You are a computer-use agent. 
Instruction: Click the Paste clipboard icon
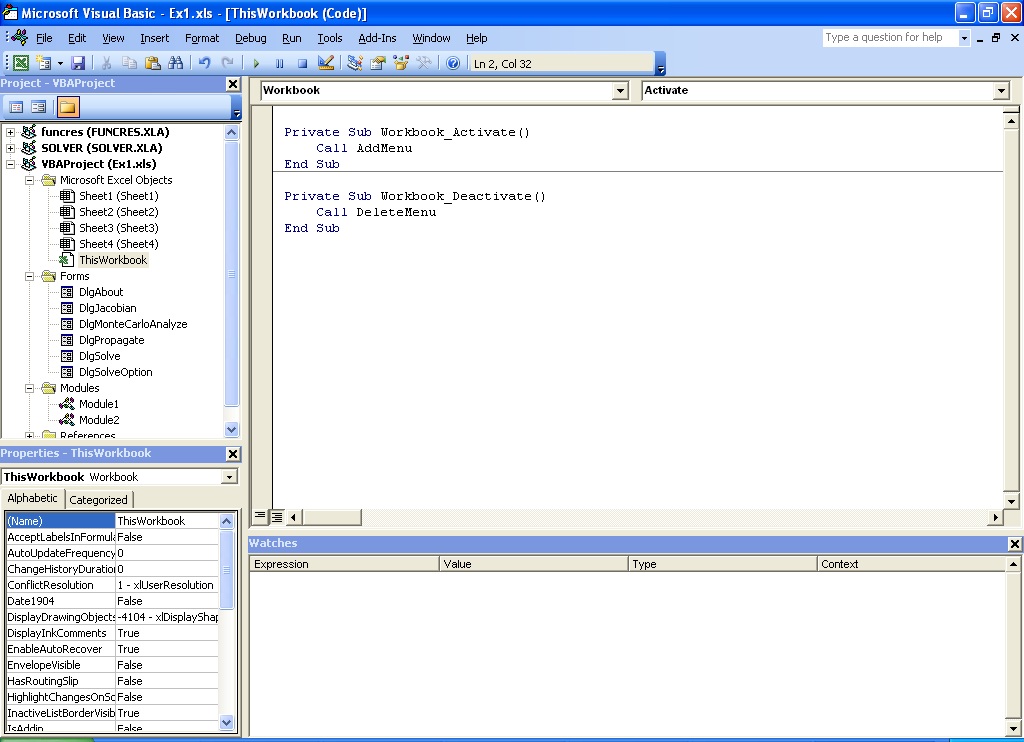click(152, 63)
